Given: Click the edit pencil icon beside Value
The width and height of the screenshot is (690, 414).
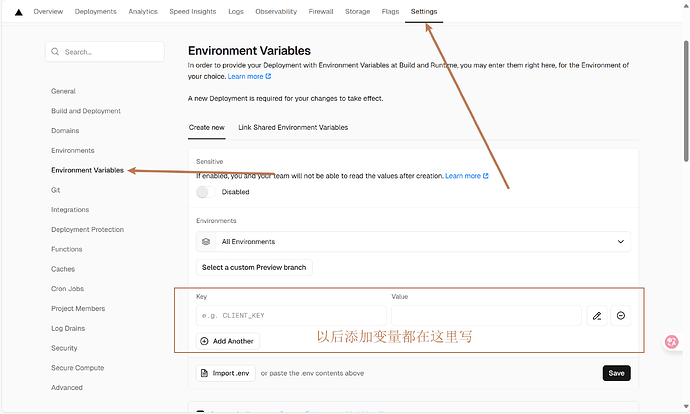Looking at the screenshot, I should click(597, 315).
